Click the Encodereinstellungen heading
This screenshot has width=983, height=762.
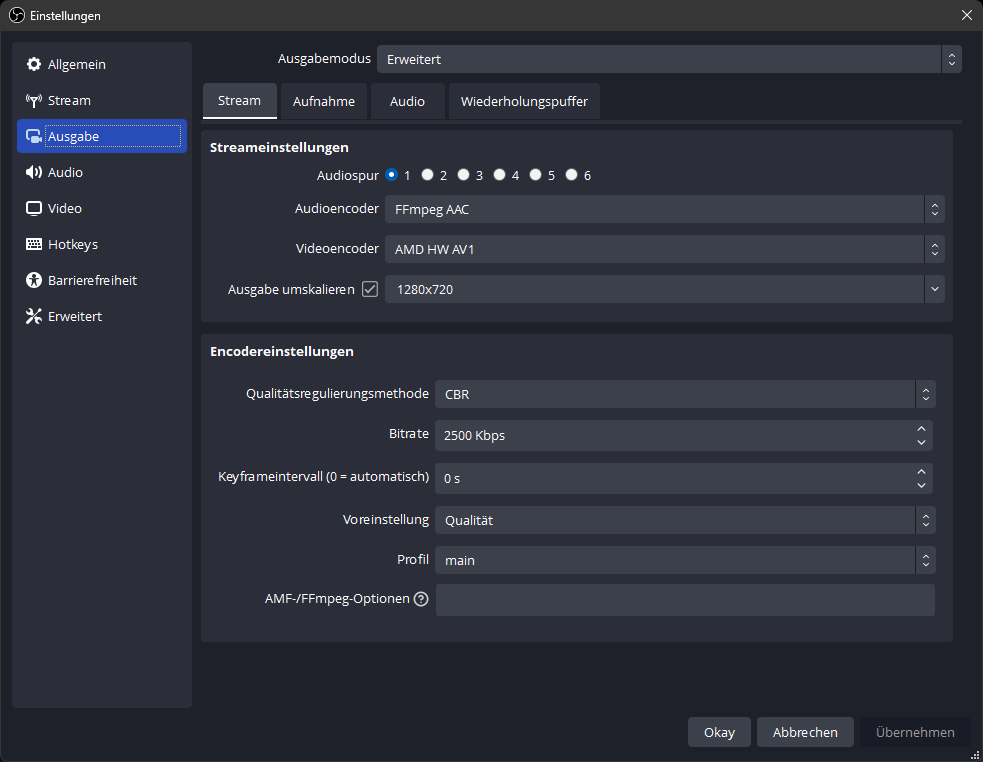click(x=281, y=351)
